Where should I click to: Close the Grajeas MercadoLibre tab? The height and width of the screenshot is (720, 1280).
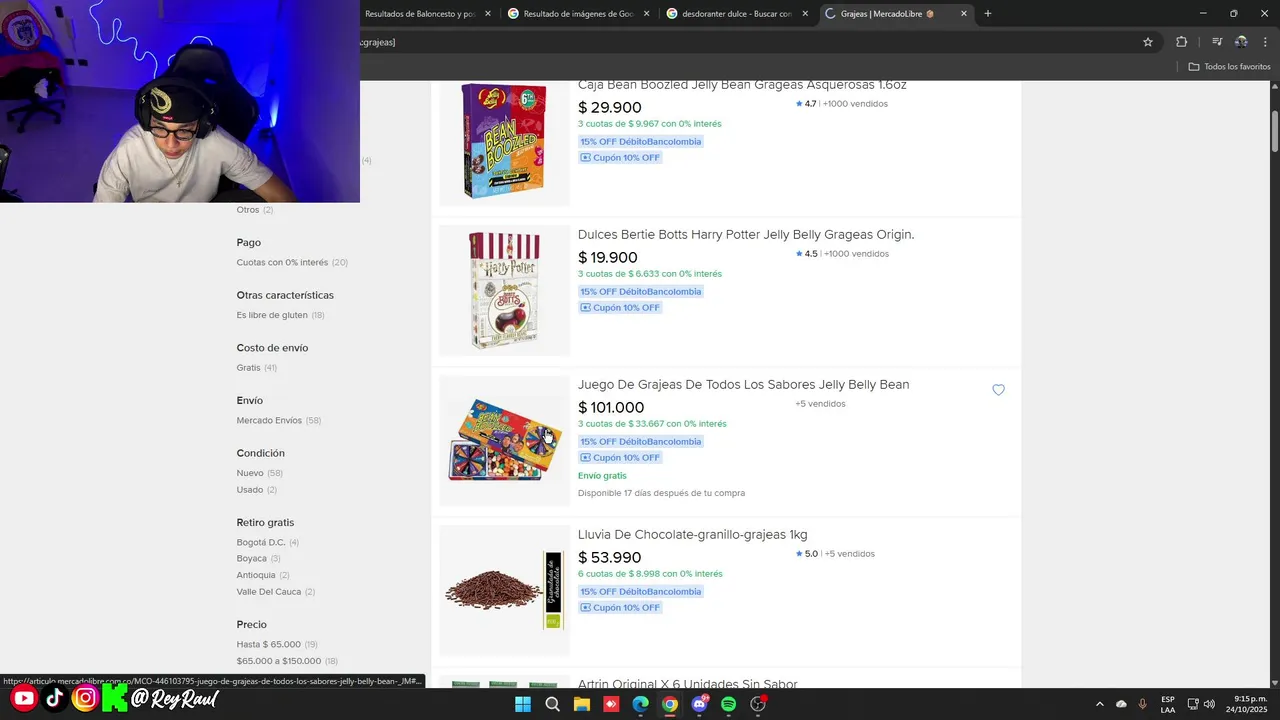pos(964,14)
